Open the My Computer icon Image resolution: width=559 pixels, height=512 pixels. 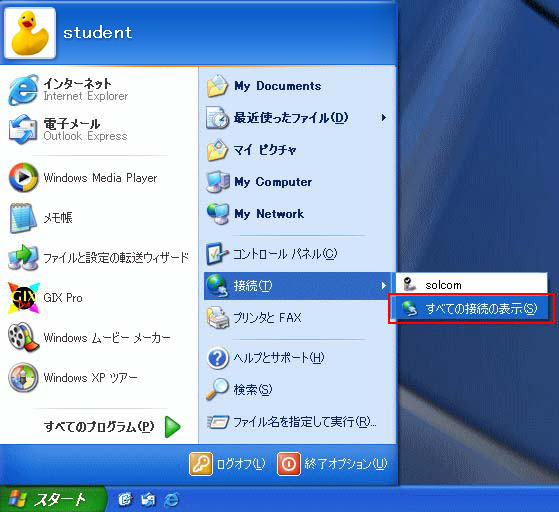(217, 182)
